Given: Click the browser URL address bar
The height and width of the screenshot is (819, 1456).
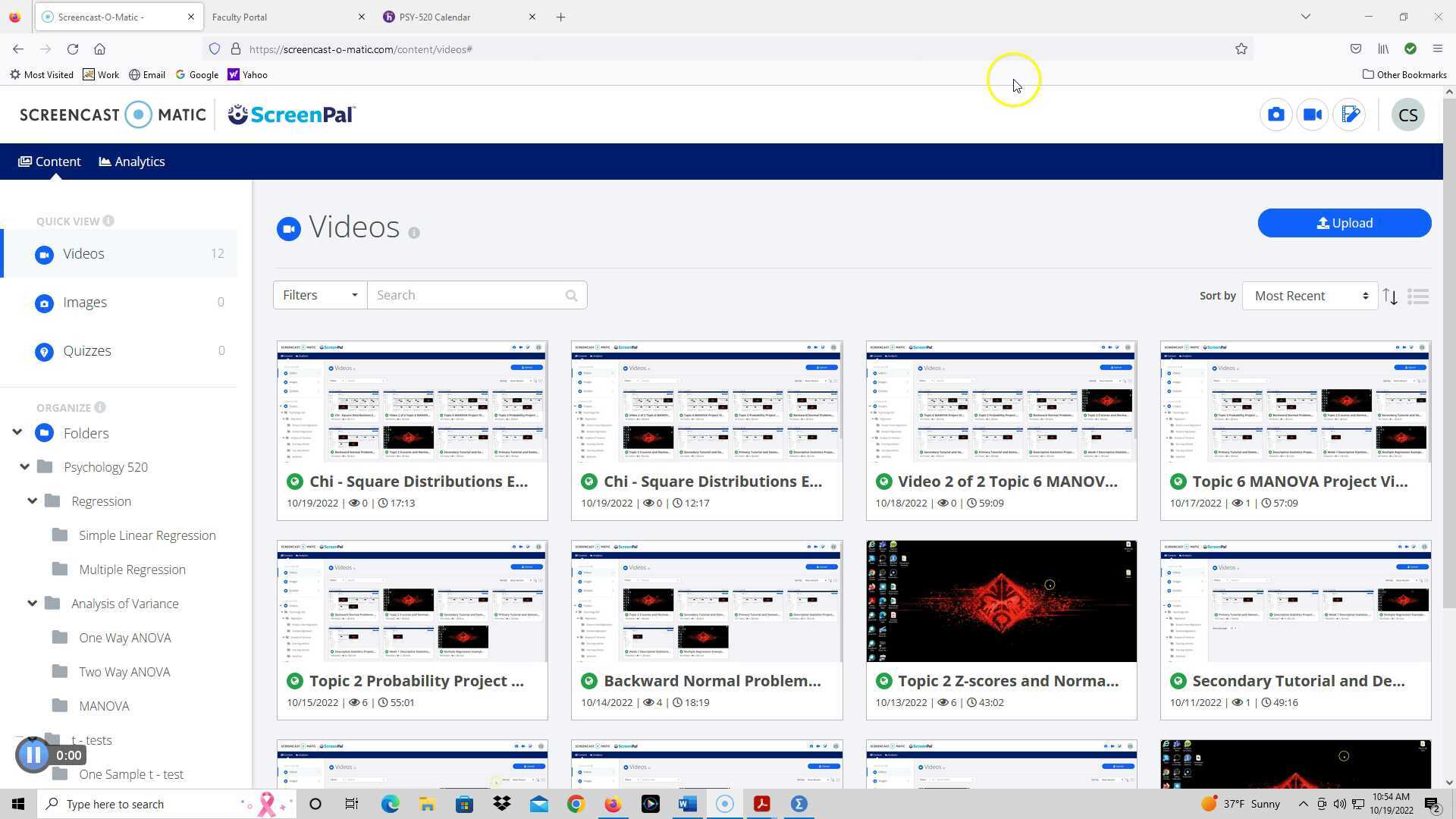Looking at the screenshot, I should pyautogui.click(x=728, y=49).
